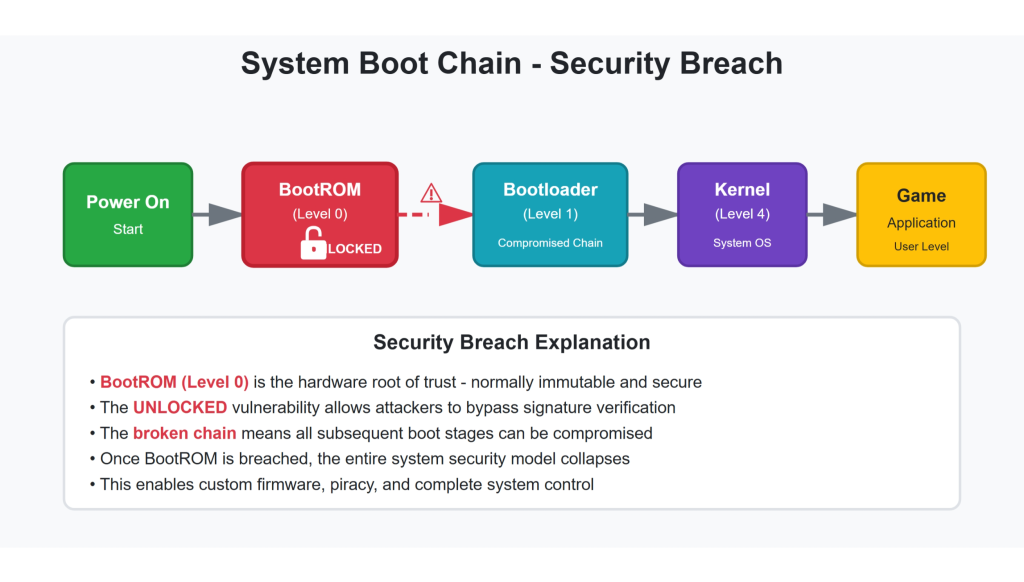Click the red 'BootROM (Level 0)' bullet text
Image resolution: width=1024 pixels, height=582 pixels.
pyautogui.click(x=174, y=381)
